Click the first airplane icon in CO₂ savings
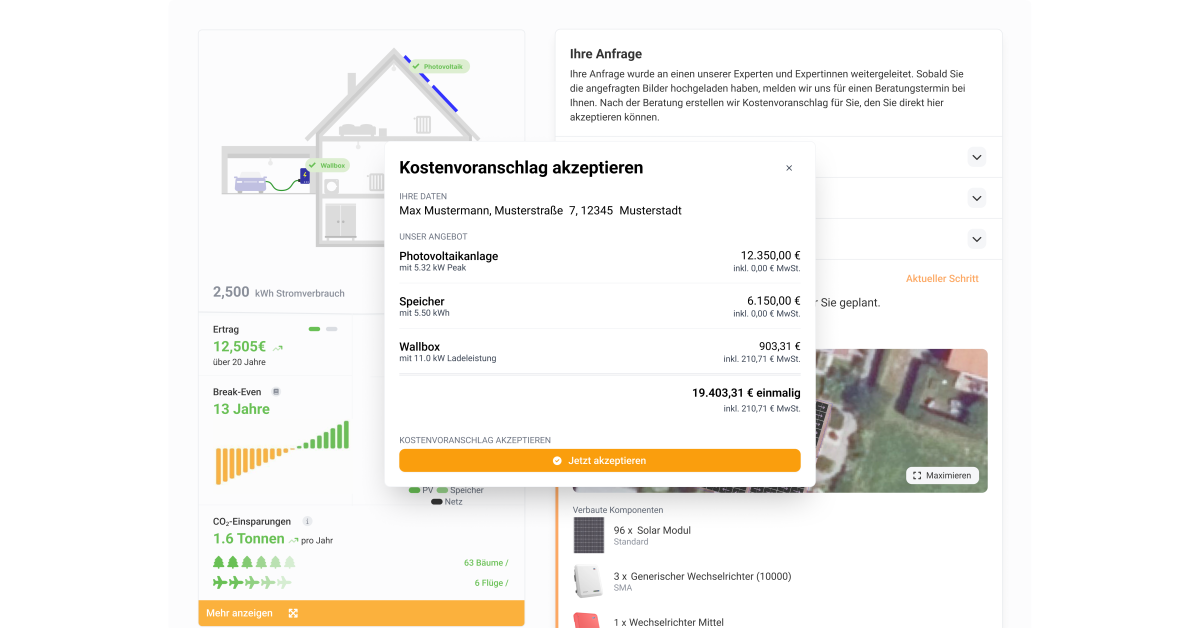This screenshot has width=1200, height=628. (220, 582)
